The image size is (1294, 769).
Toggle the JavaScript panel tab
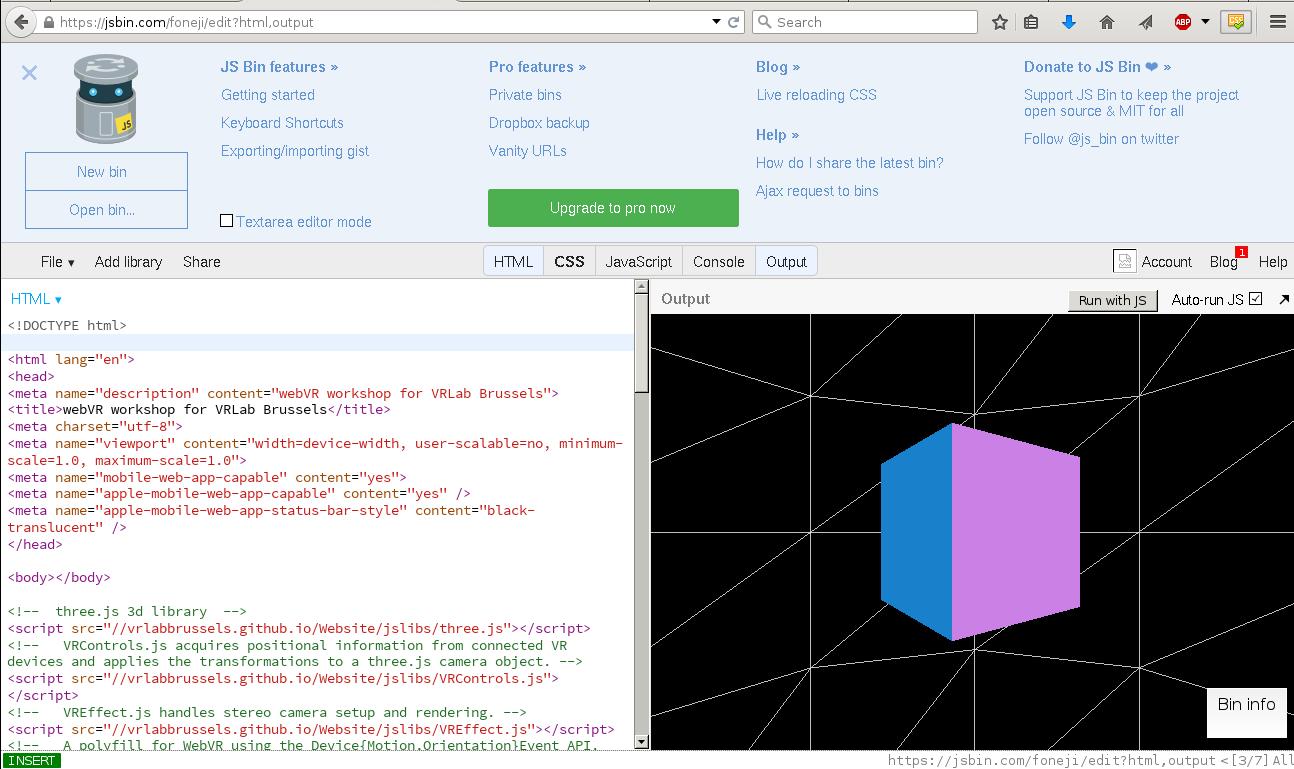pos(639,261)
